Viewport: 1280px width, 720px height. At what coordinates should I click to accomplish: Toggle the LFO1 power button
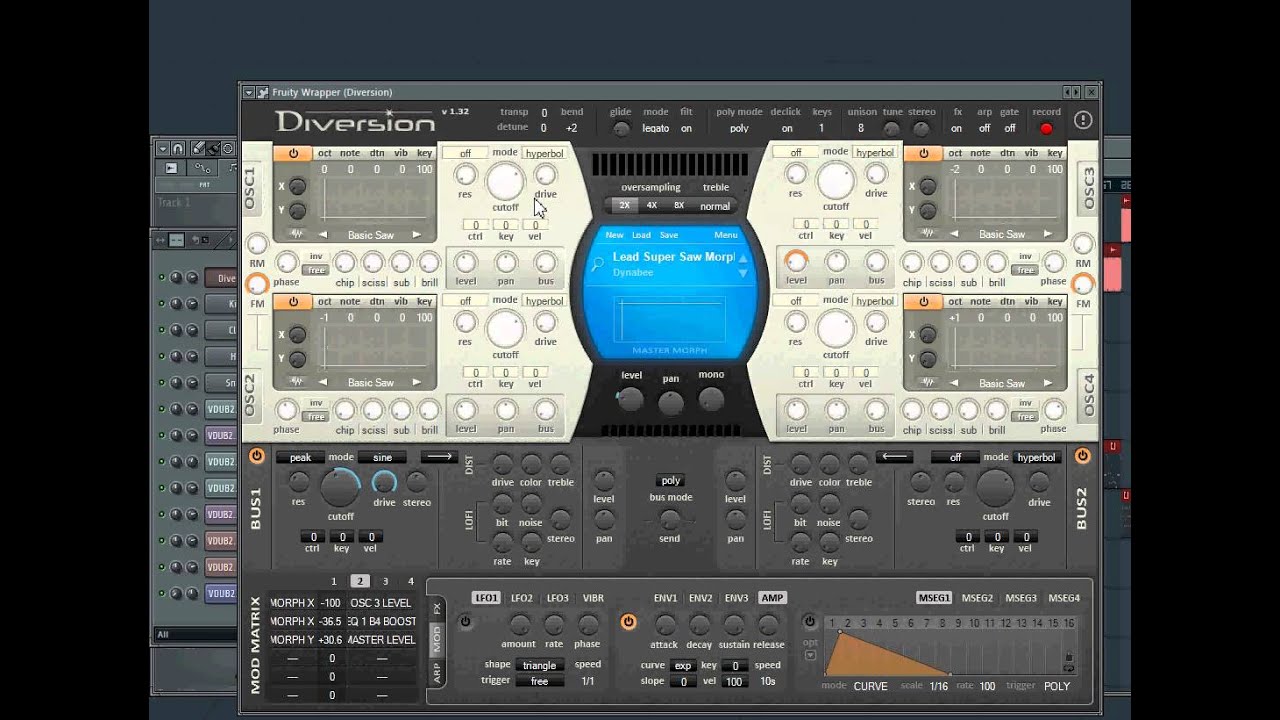click(465, 622)
